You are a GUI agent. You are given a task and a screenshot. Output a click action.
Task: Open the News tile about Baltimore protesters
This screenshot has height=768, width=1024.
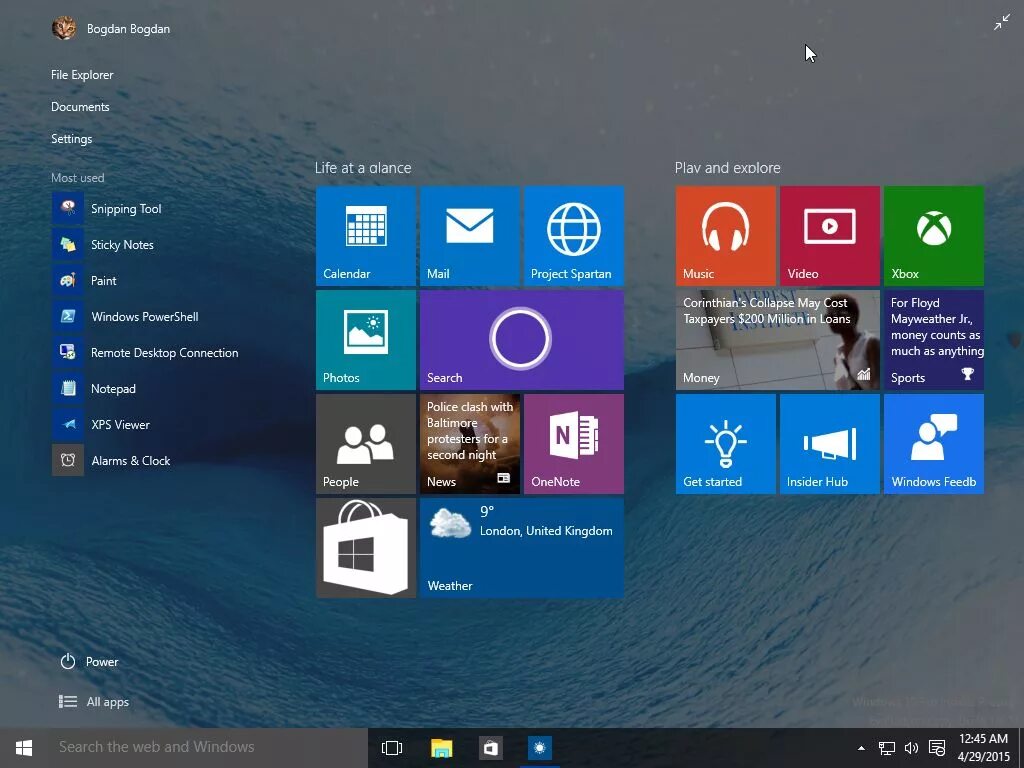[470, 443]
